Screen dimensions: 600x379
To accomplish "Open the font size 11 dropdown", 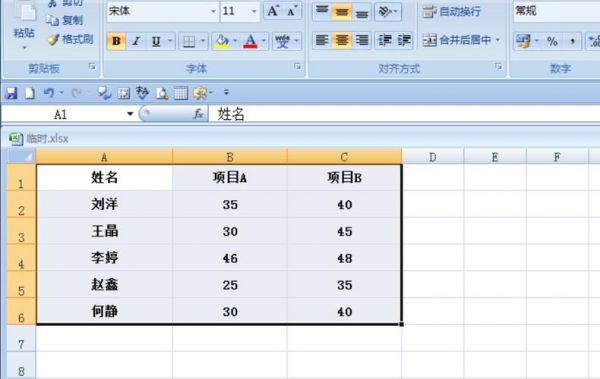I will [253, 11].
